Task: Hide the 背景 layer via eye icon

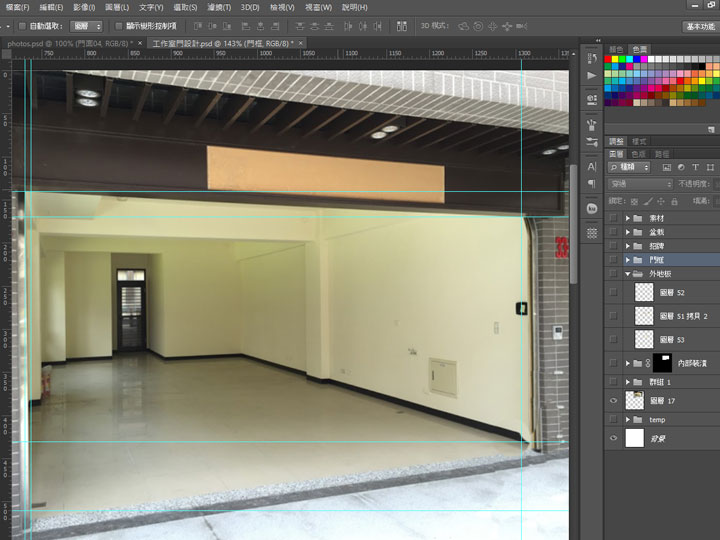Action: 613,438
